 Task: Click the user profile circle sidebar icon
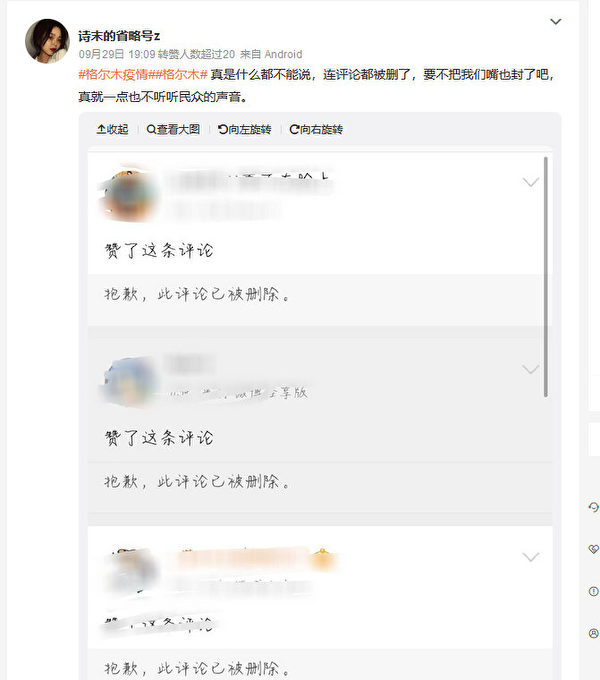593,633
